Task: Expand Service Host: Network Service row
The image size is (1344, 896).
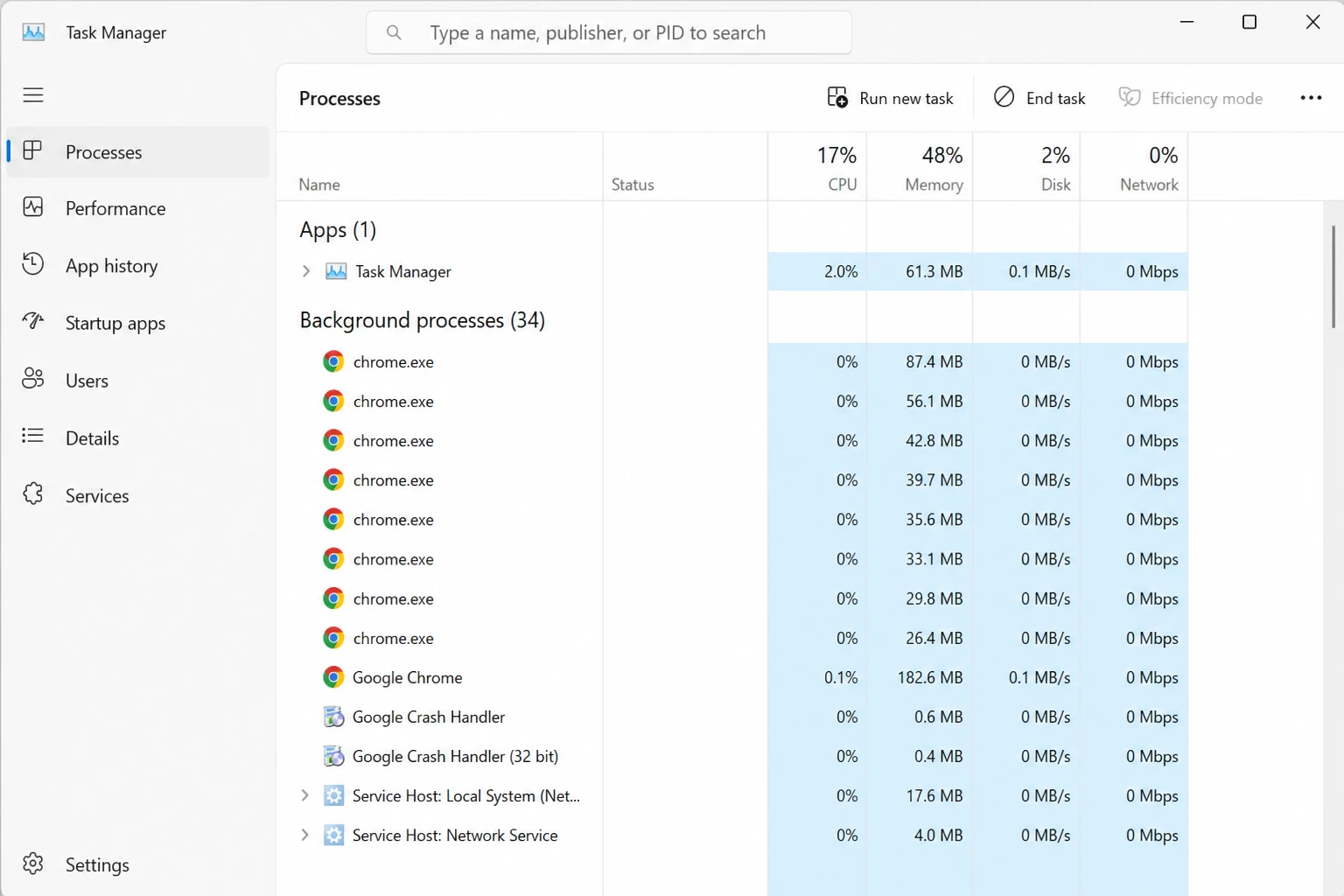Action: 304,835
